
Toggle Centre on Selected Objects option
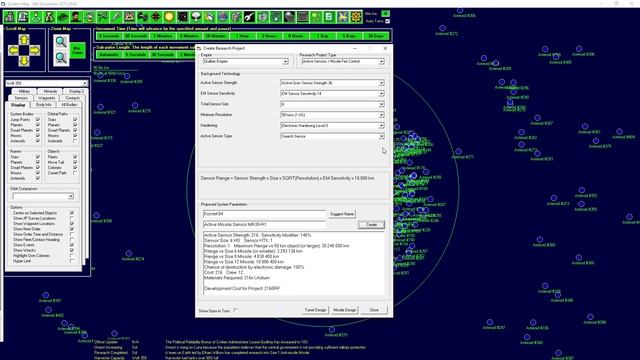click(72, 213)
